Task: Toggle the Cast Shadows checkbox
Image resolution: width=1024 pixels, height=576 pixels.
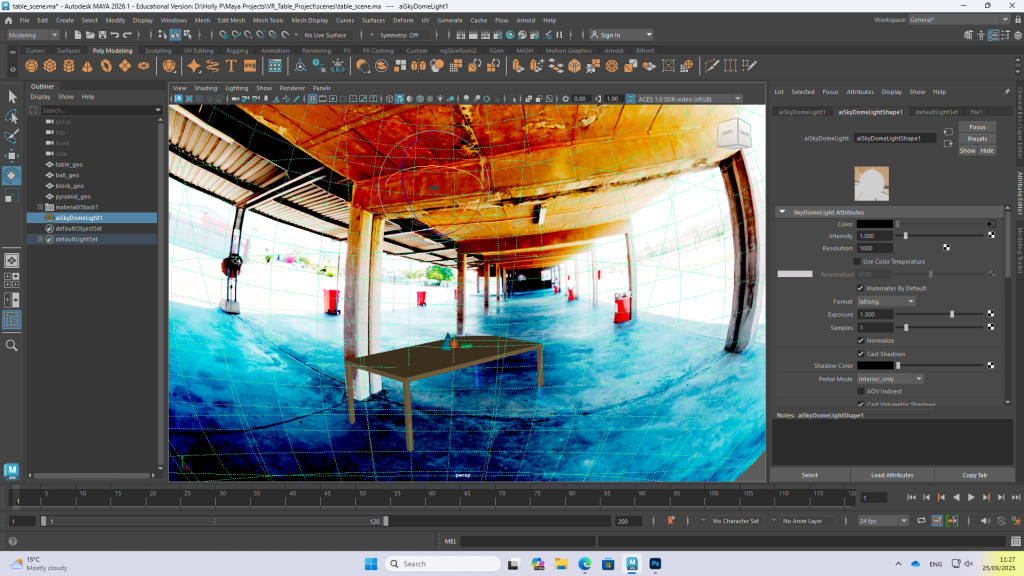Action: click(x=861, y=353)
